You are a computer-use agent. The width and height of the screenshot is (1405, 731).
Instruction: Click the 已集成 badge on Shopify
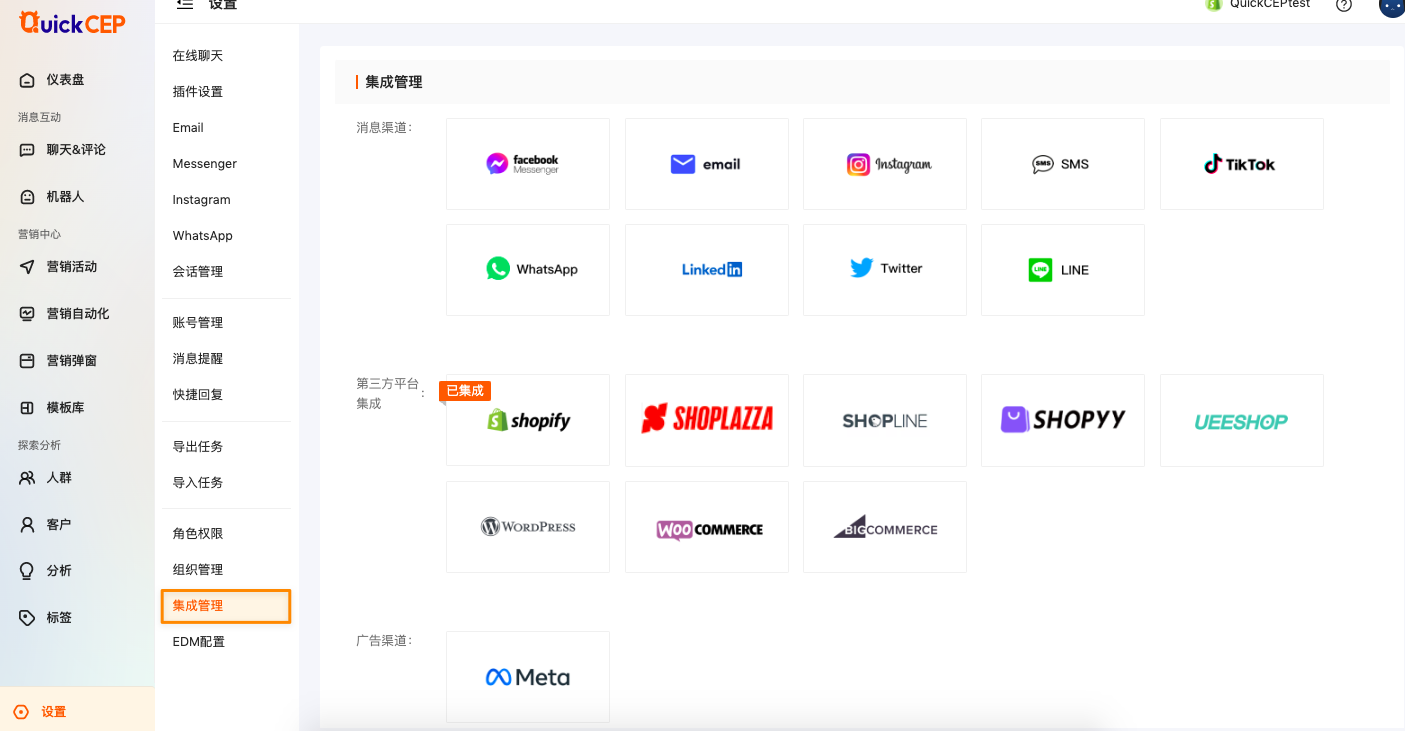pos(465,391)
